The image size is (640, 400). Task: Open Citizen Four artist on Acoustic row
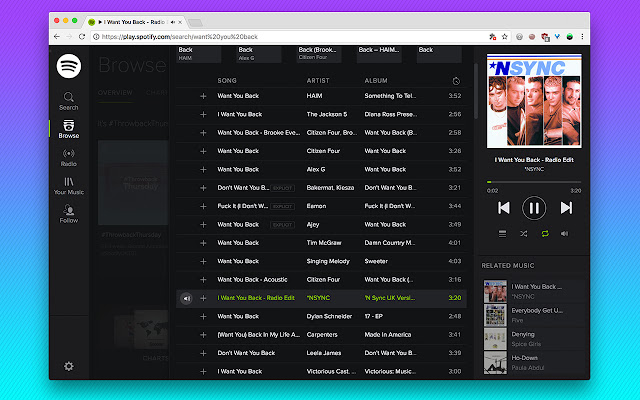[323, 280]
